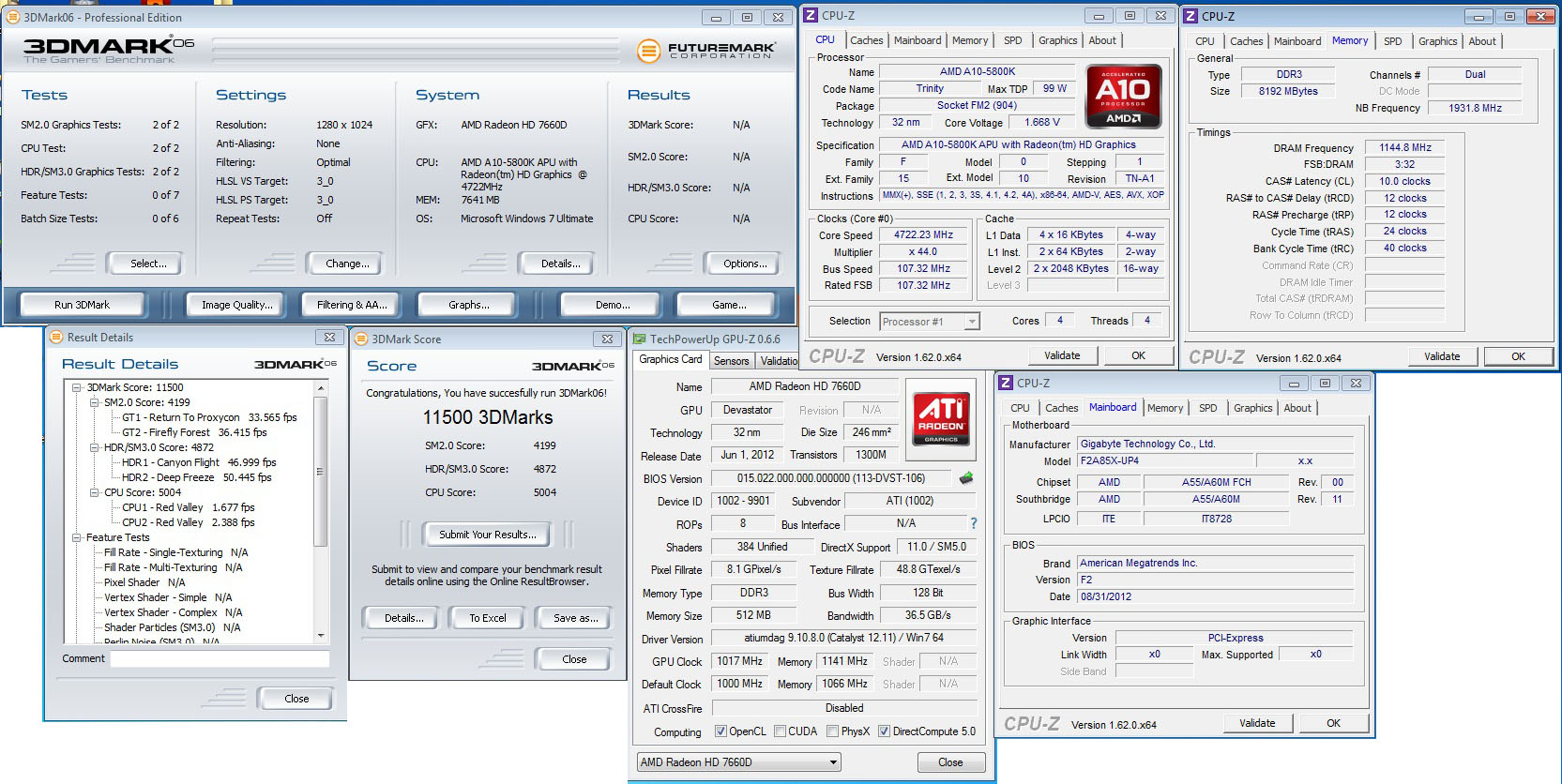Screen dimensions: 1562x784
Task: Collapse the CPU Score: 5004 node
Action: click(95, 492)
